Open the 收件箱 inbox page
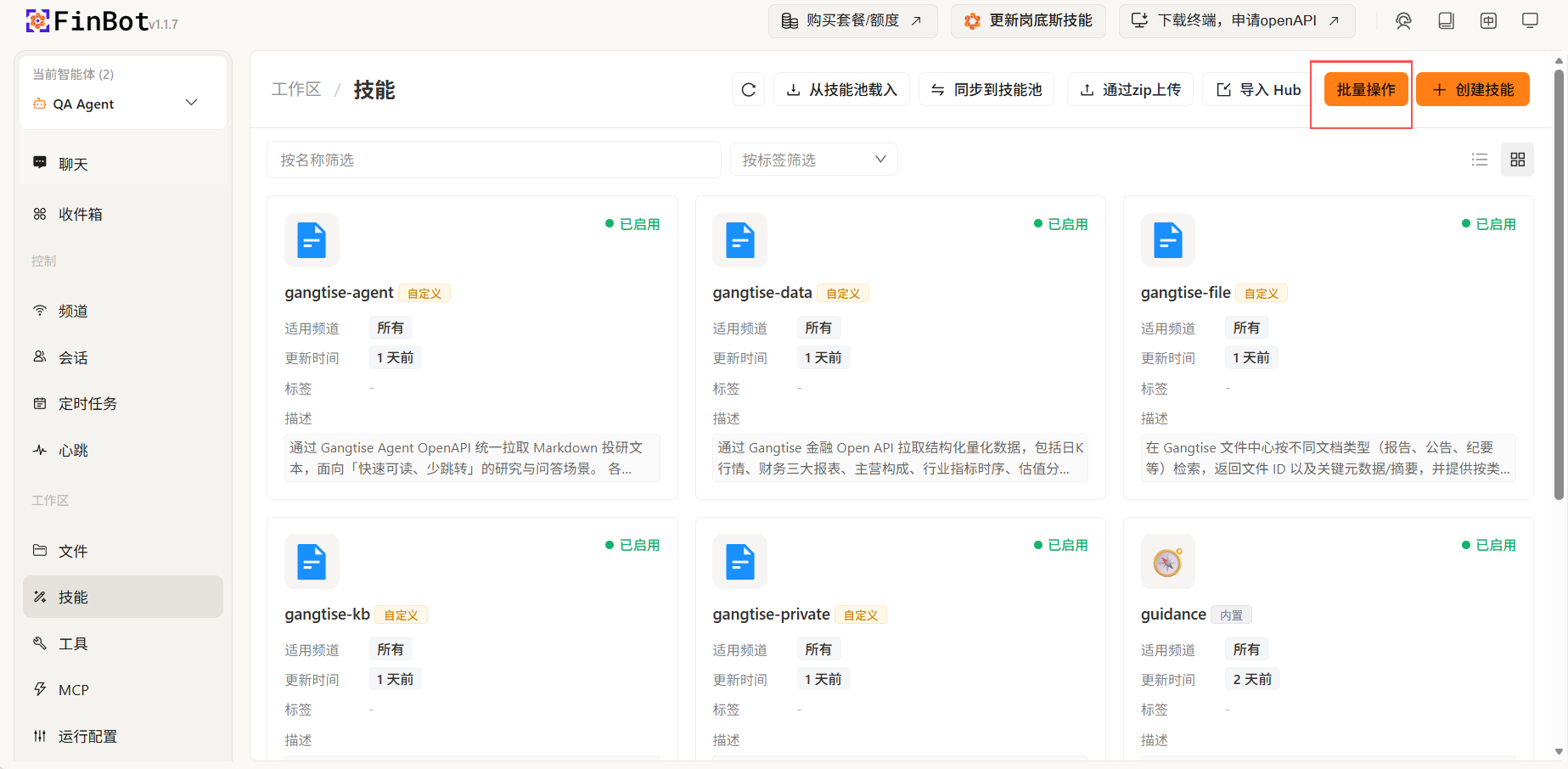Screen dimensions: 1568x769 [123, 214]
